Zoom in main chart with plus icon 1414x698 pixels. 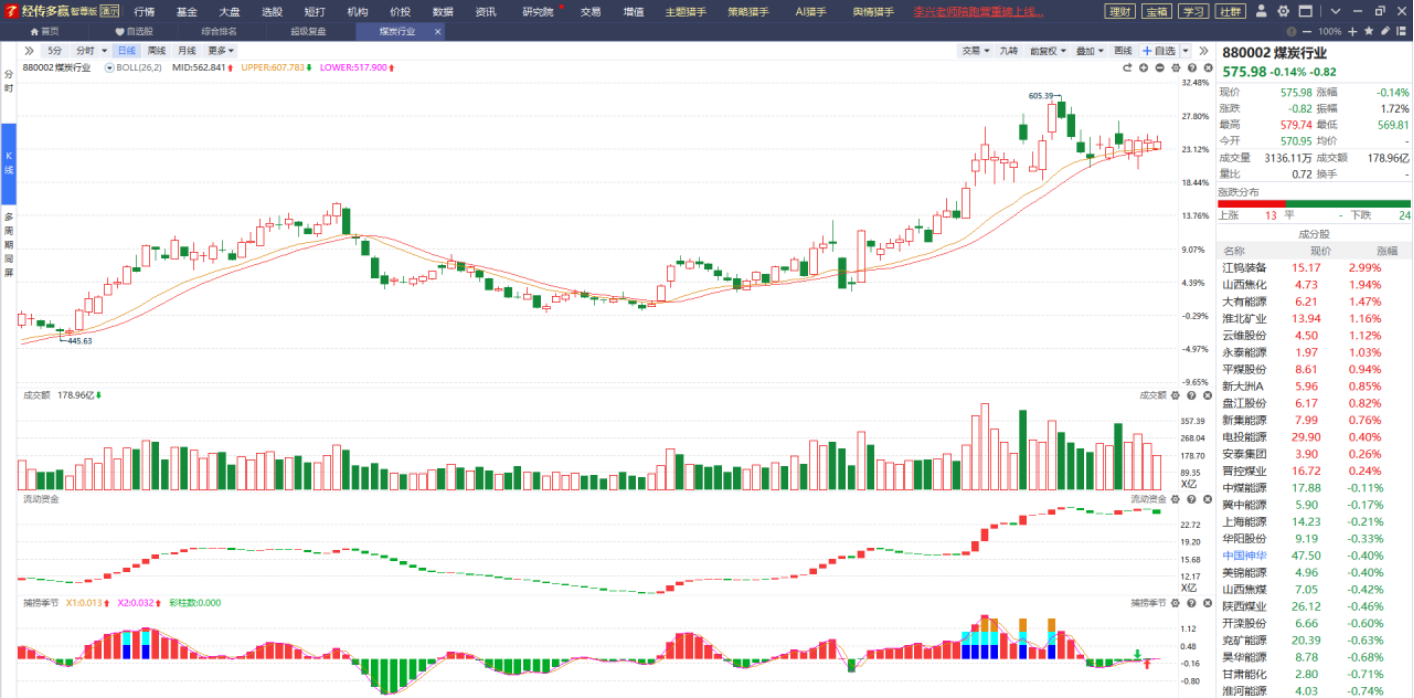click(1143, 68)
